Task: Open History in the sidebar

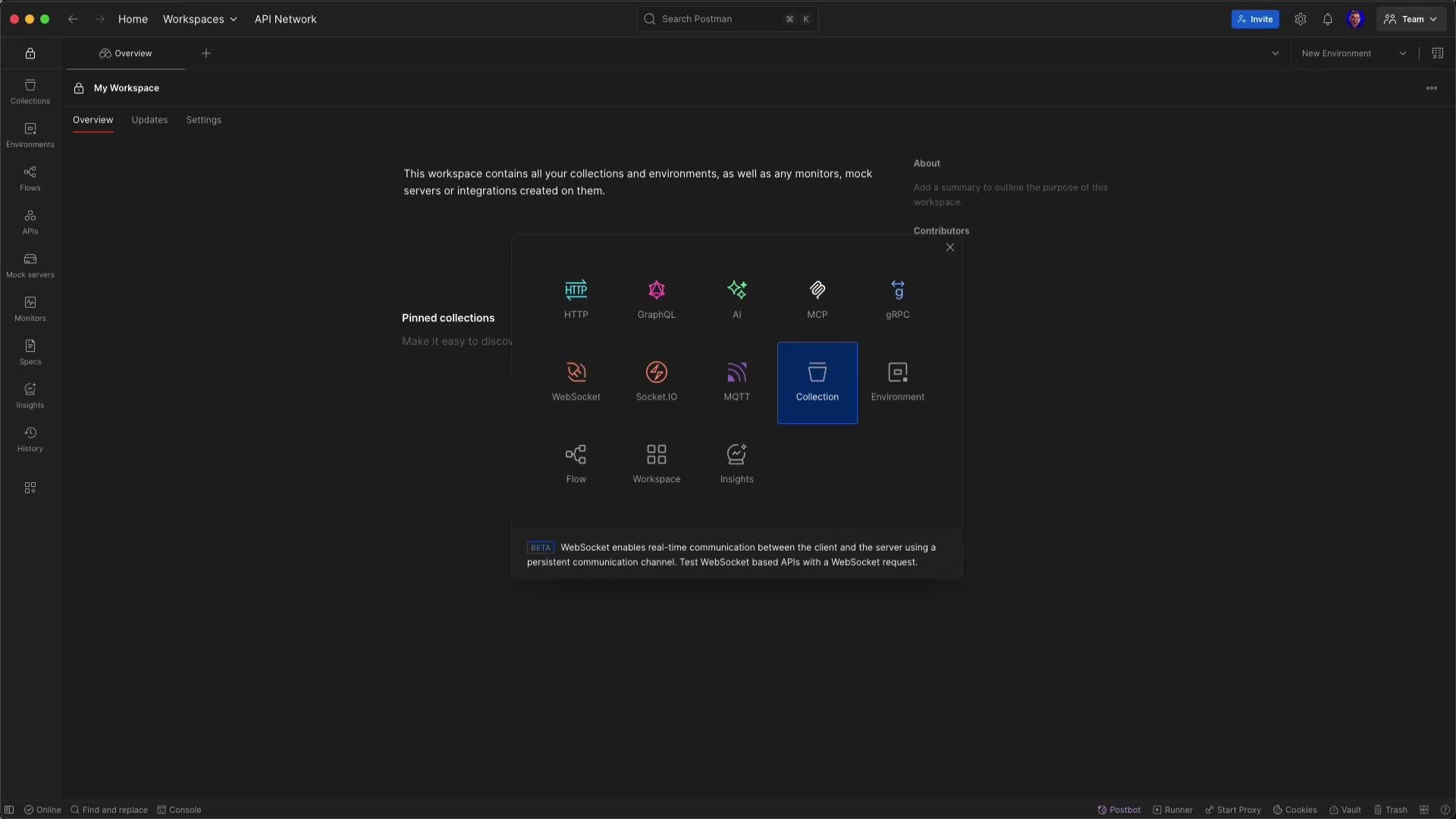Action: [x=30, y=439]
